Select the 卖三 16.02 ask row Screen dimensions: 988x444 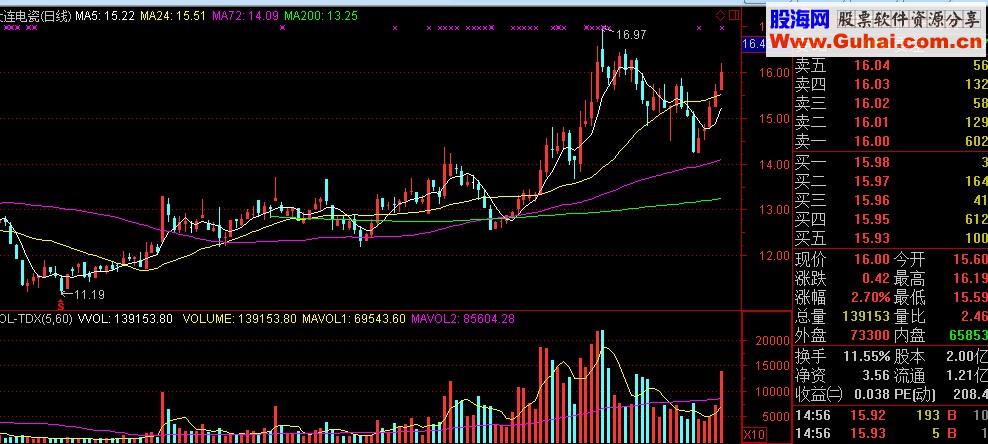[x=890, y=103]
